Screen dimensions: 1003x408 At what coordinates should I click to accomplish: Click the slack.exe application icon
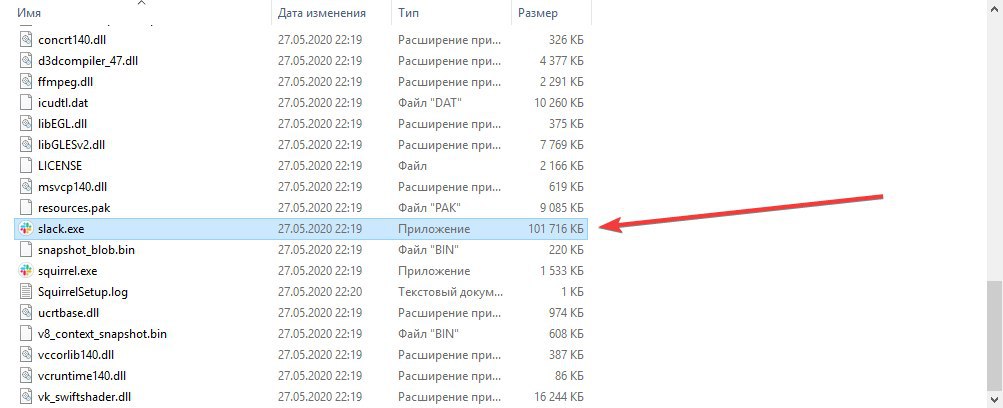coord(26,229)
